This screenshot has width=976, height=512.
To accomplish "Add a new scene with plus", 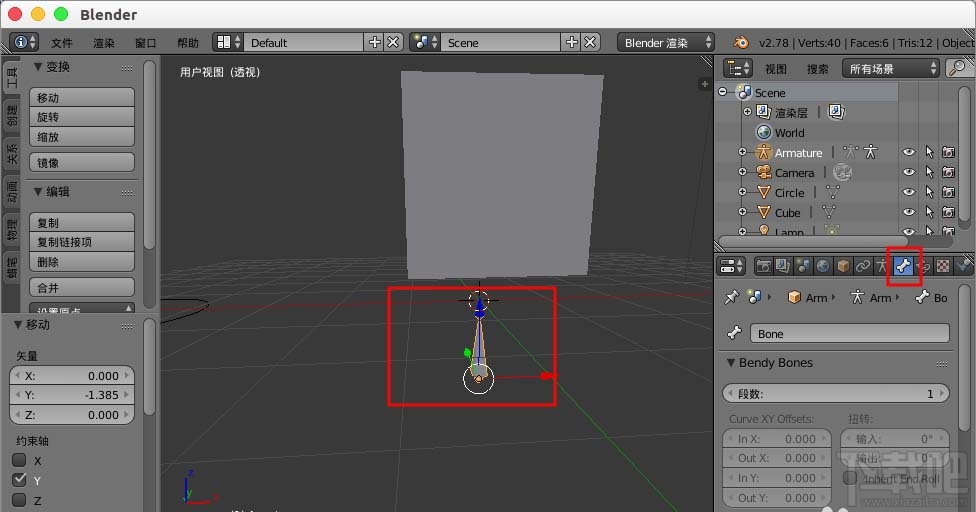I will (571, 42).
